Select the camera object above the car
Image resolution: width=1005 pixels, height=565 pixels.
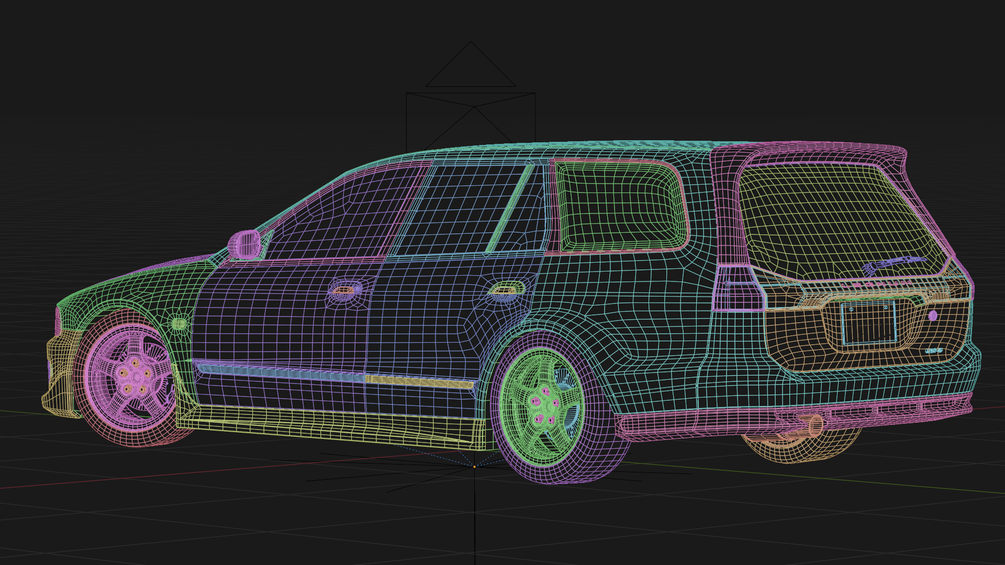point(471,96)
